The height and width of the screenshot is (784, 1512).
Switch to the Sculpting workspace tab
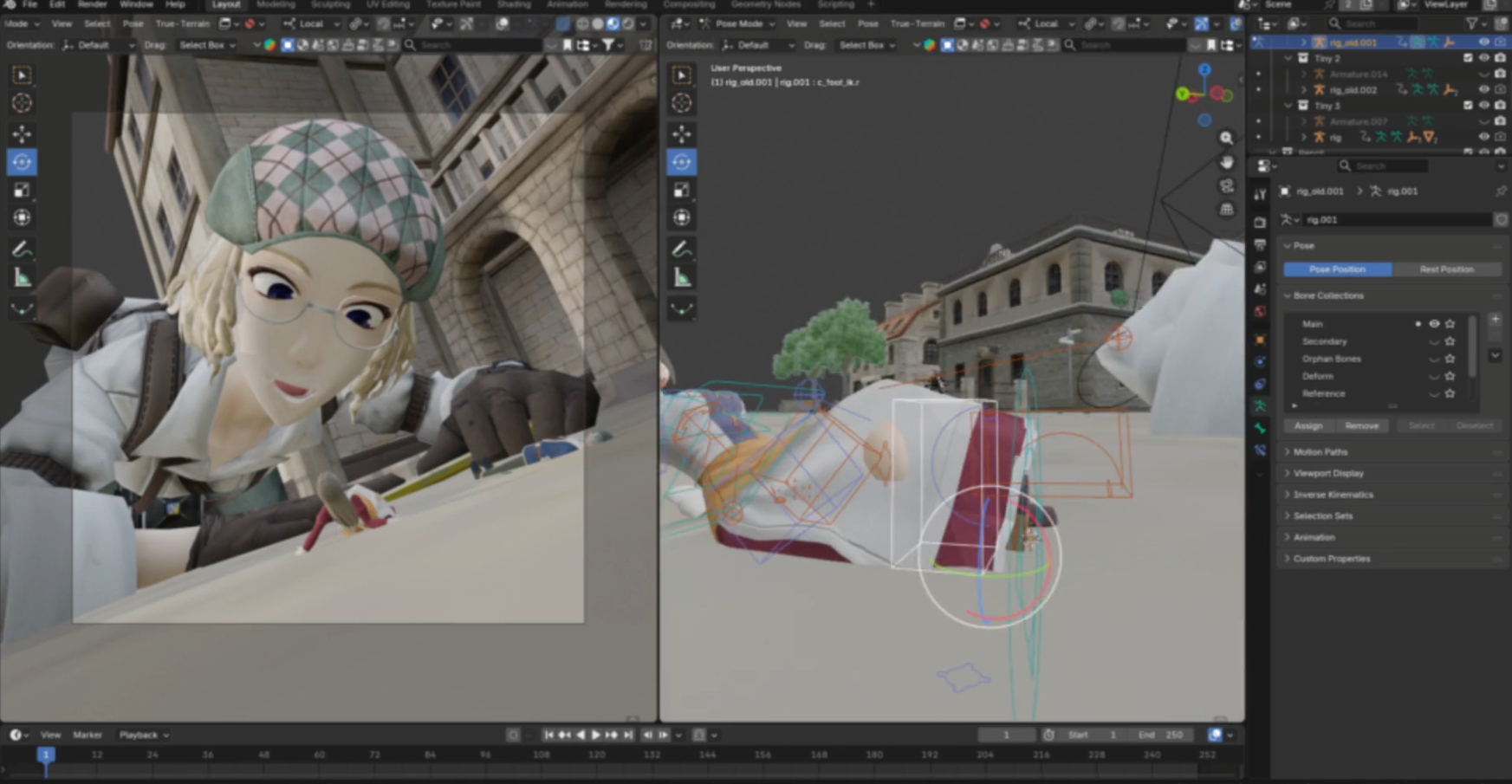330,4
